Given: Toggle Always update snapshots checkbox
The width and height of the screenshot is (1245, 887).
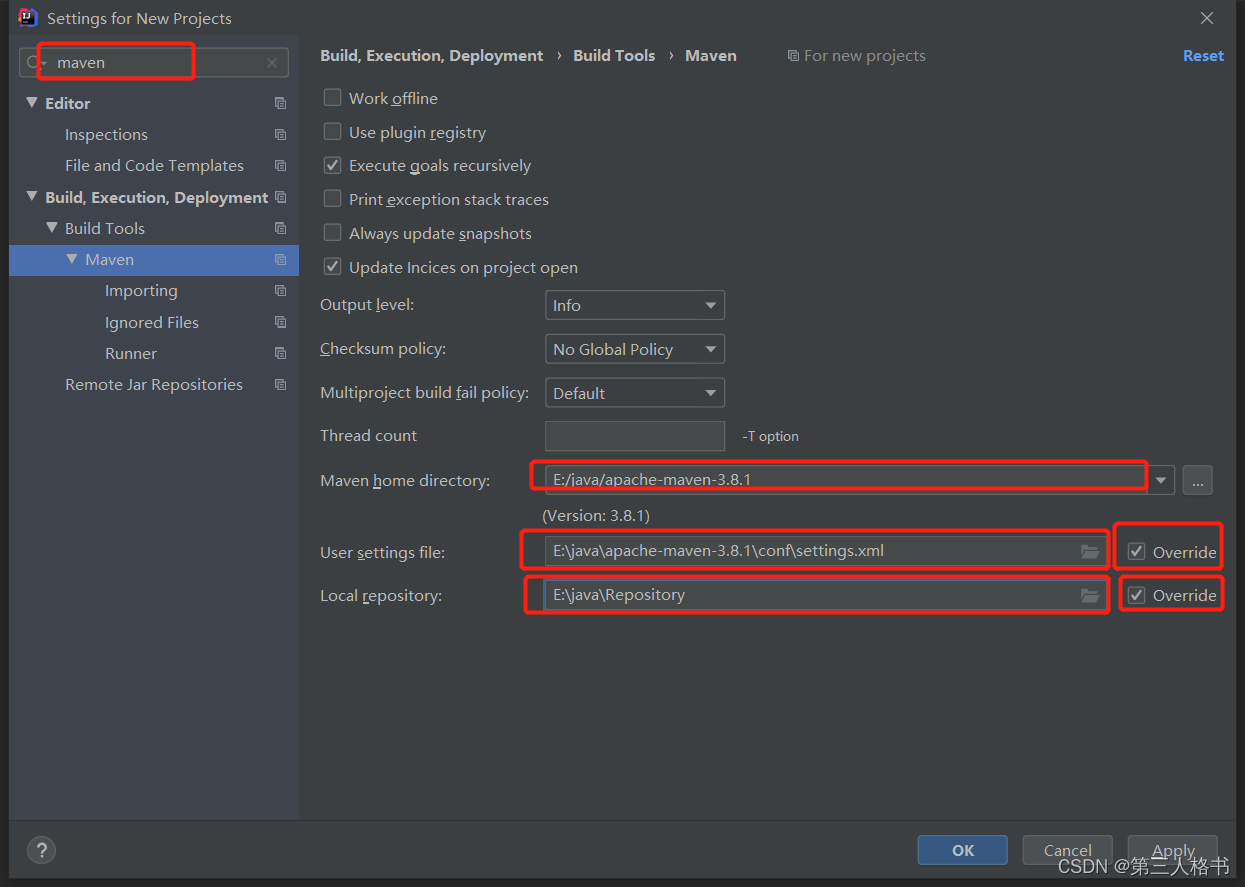Looking at the screenshot, I should 333,233.
